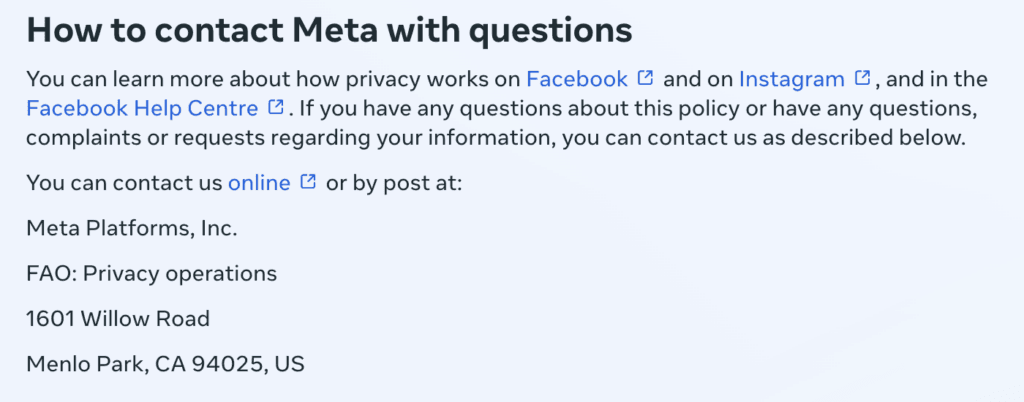Select the 'Meta Platforms, Inc.' address line

pyautogui.click(x=132, y=228)
